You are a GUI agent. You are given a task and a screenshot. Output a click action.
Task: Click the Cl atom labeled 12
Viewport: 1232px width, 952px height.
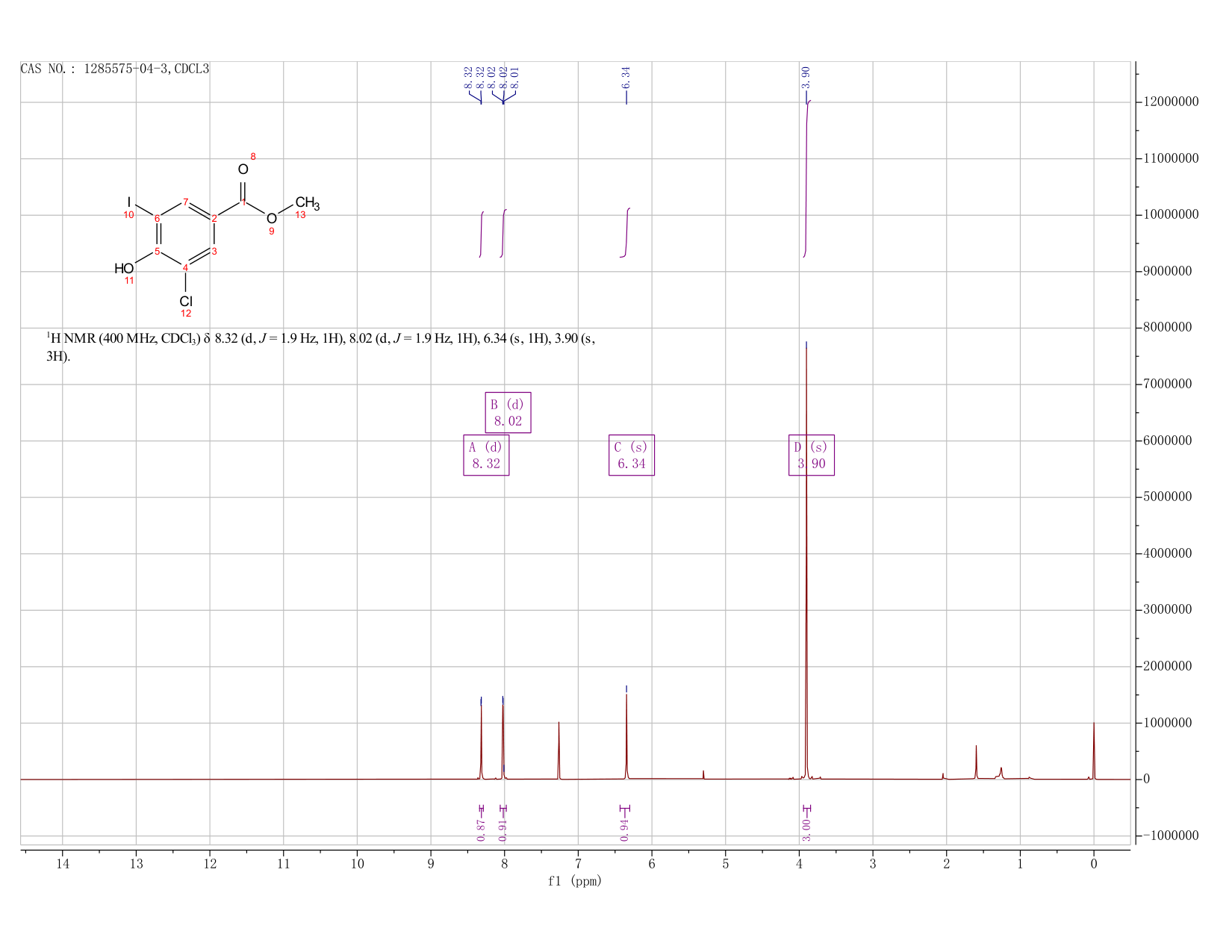click(186, 301)
